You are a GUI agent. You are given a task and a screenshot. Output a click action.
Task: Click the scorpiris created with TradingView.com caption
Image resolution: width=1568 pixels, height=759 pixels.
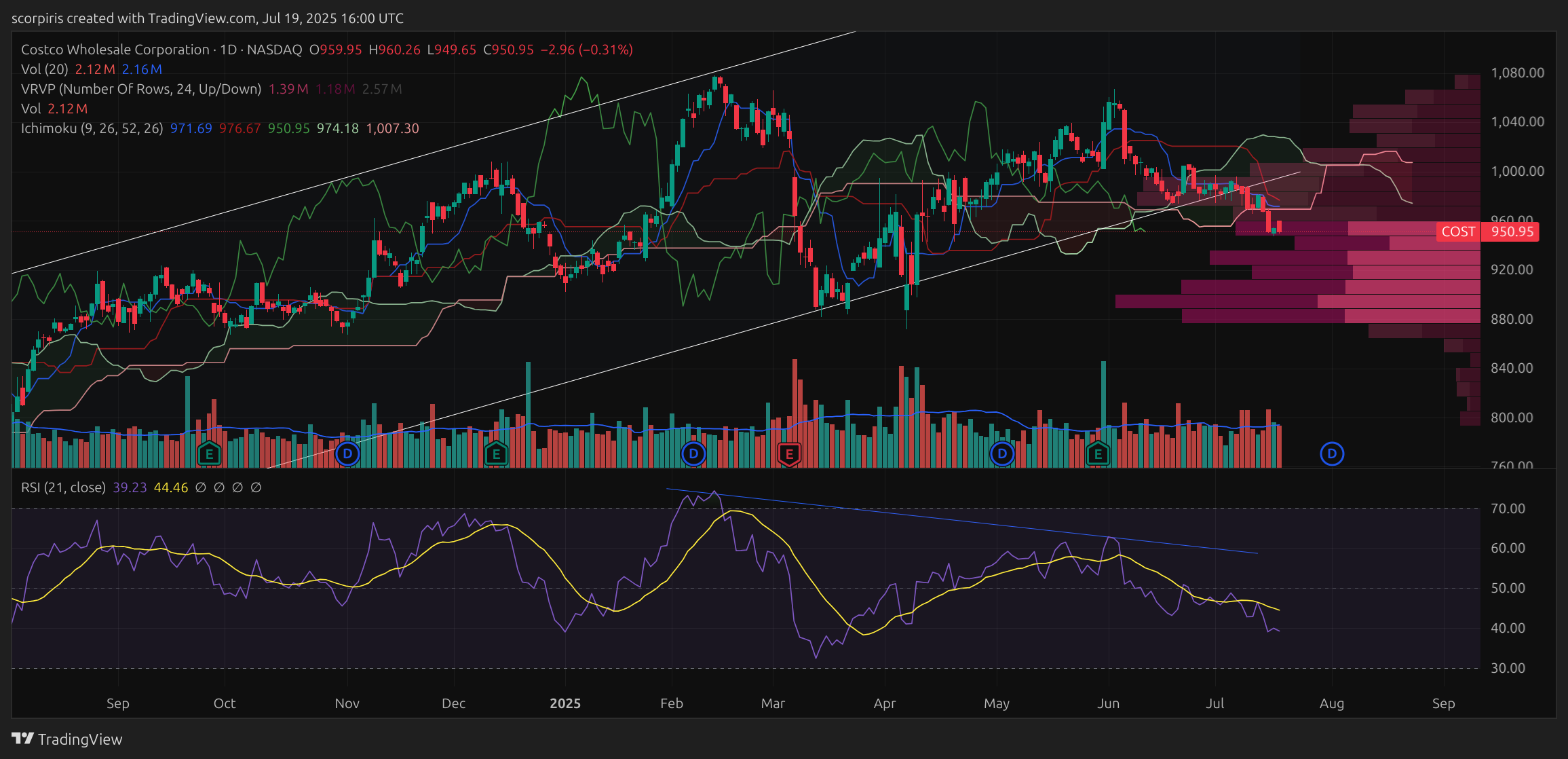click(x=208, y=18)
